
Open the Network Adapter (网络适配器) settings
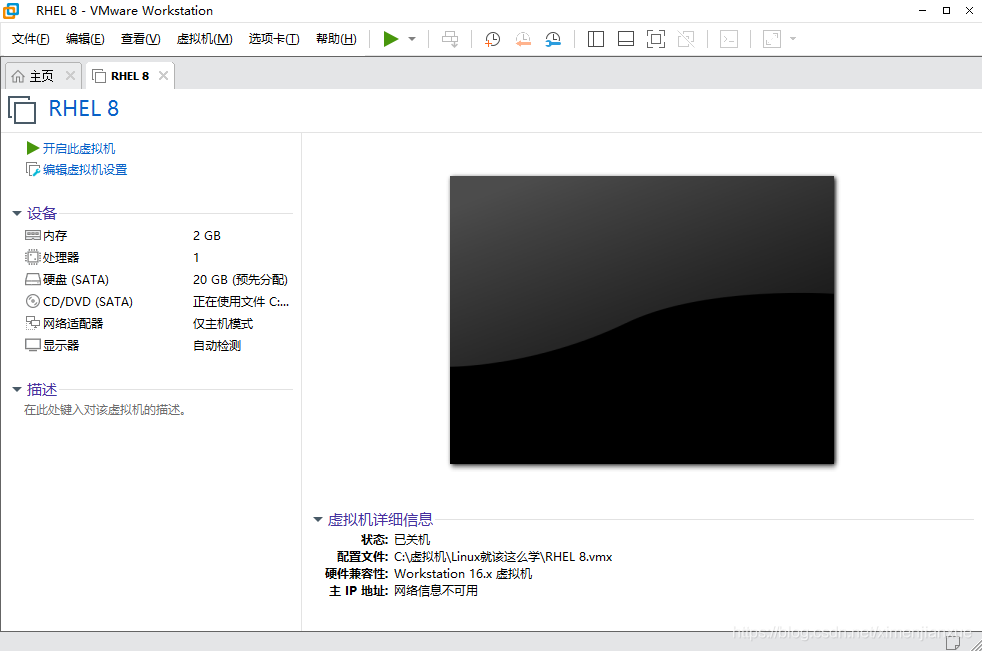pyautogui.click(x=75, y=323)
